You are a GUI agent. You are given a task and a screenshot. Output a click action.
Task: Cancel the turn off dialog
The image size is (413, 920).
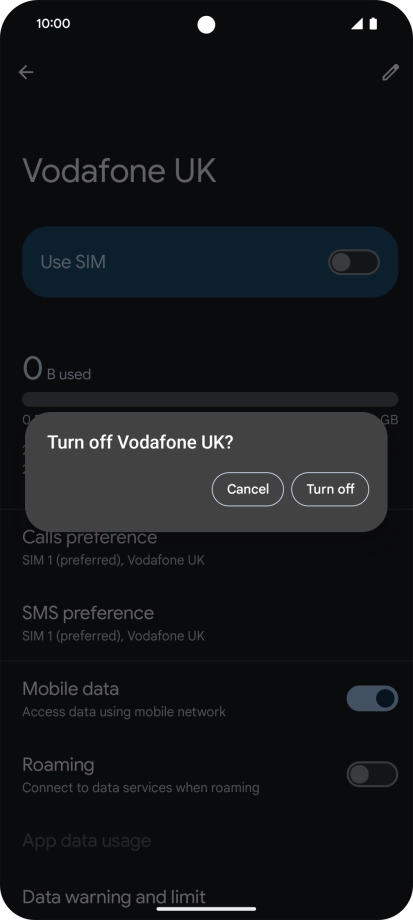248,489
